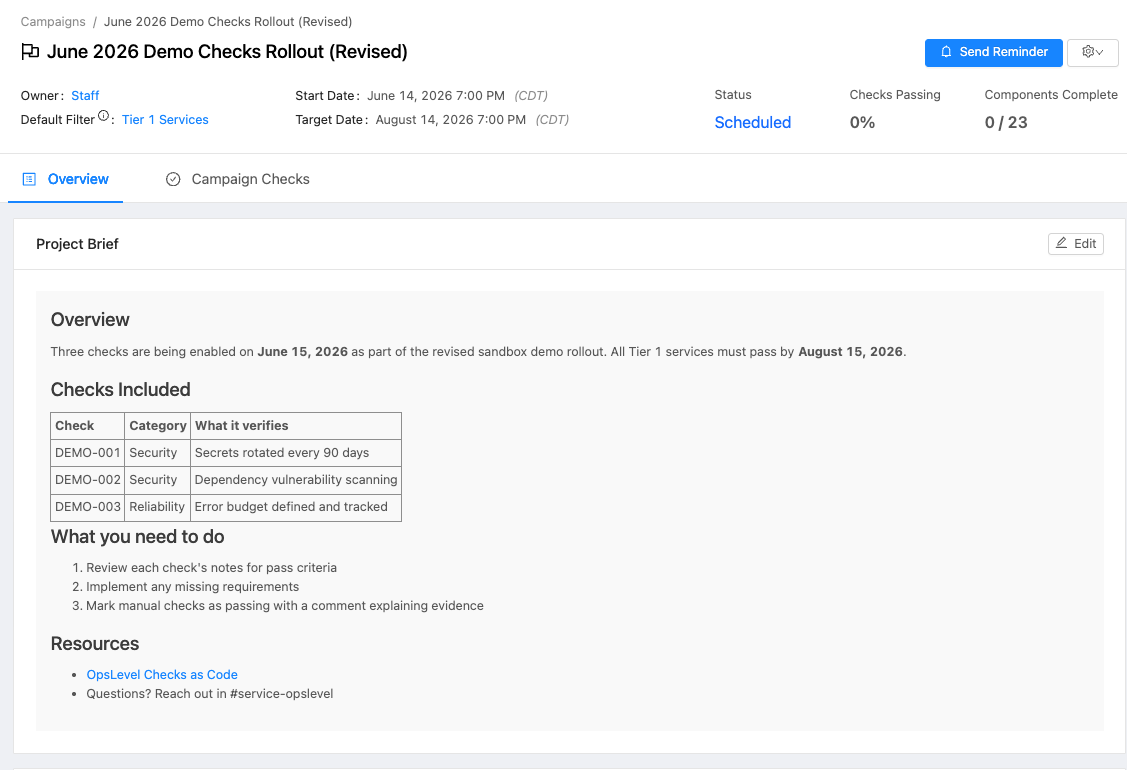Select the DEMO-001 cell in the table
The image size is (1127, 770).
point(88,453)
